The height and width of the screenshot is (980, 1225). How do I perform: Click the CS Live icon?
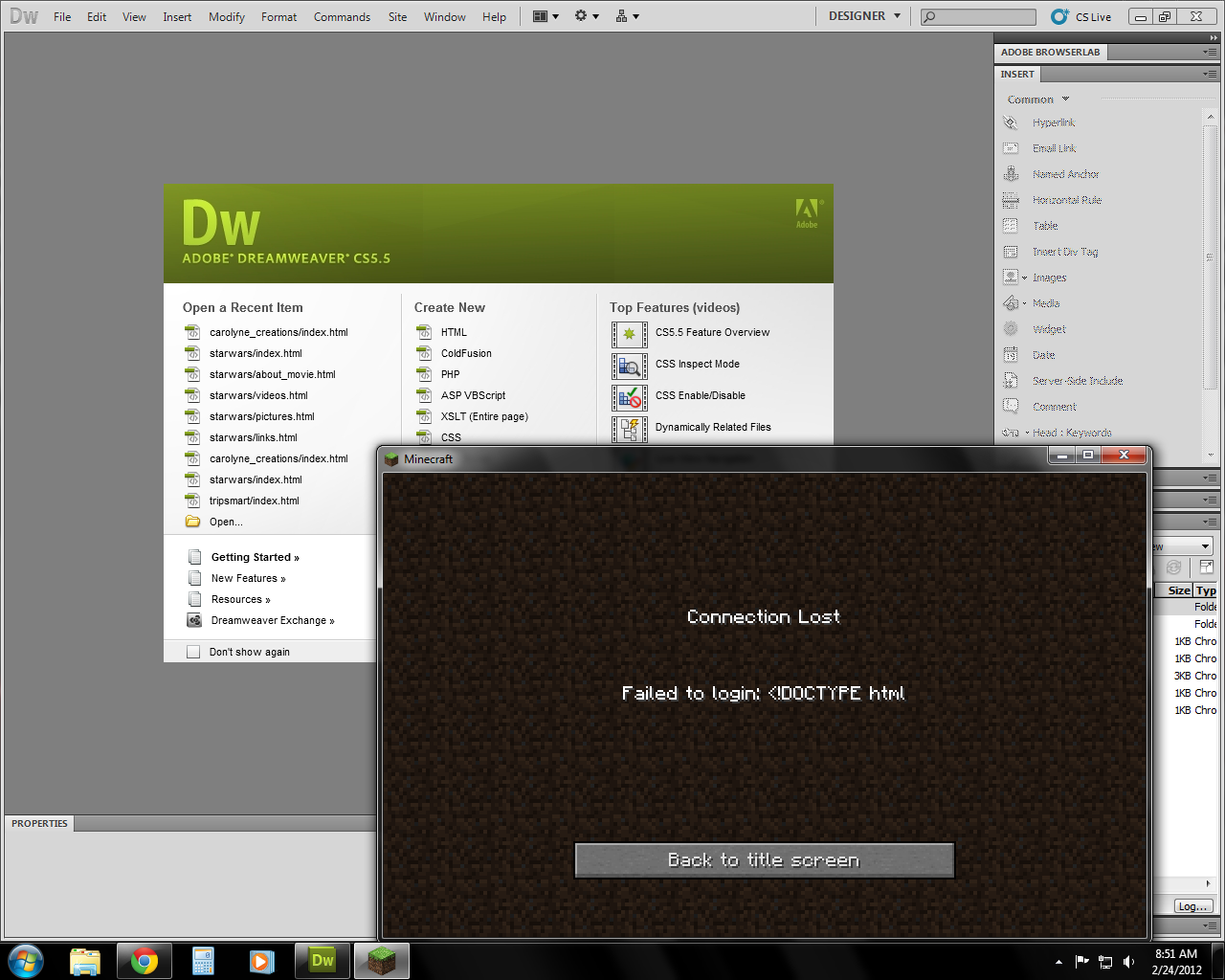point(1059,16)
